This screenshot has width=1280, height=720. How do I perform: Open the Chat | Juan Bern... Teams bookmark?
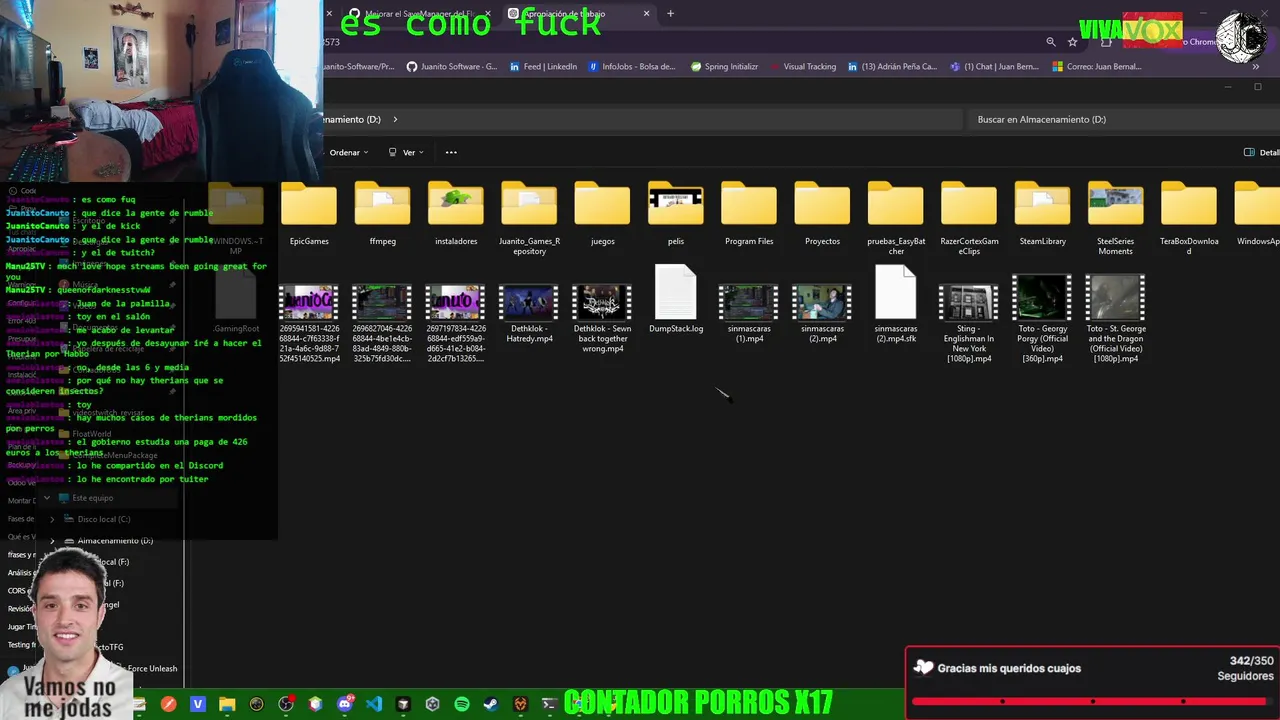994,67
